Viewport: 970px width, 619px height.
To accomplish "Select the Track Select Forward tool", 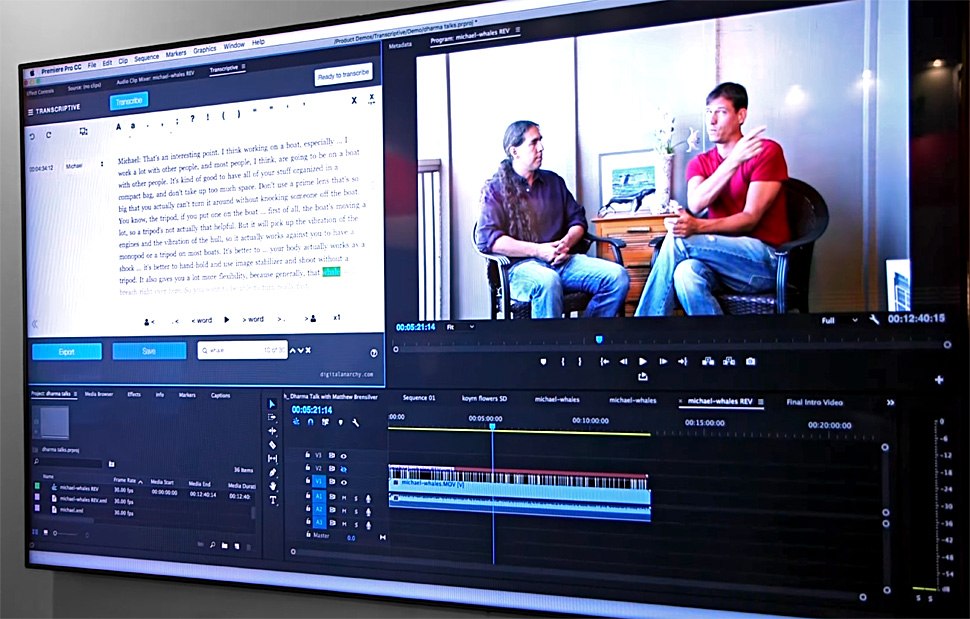I will tap(272, 417).
